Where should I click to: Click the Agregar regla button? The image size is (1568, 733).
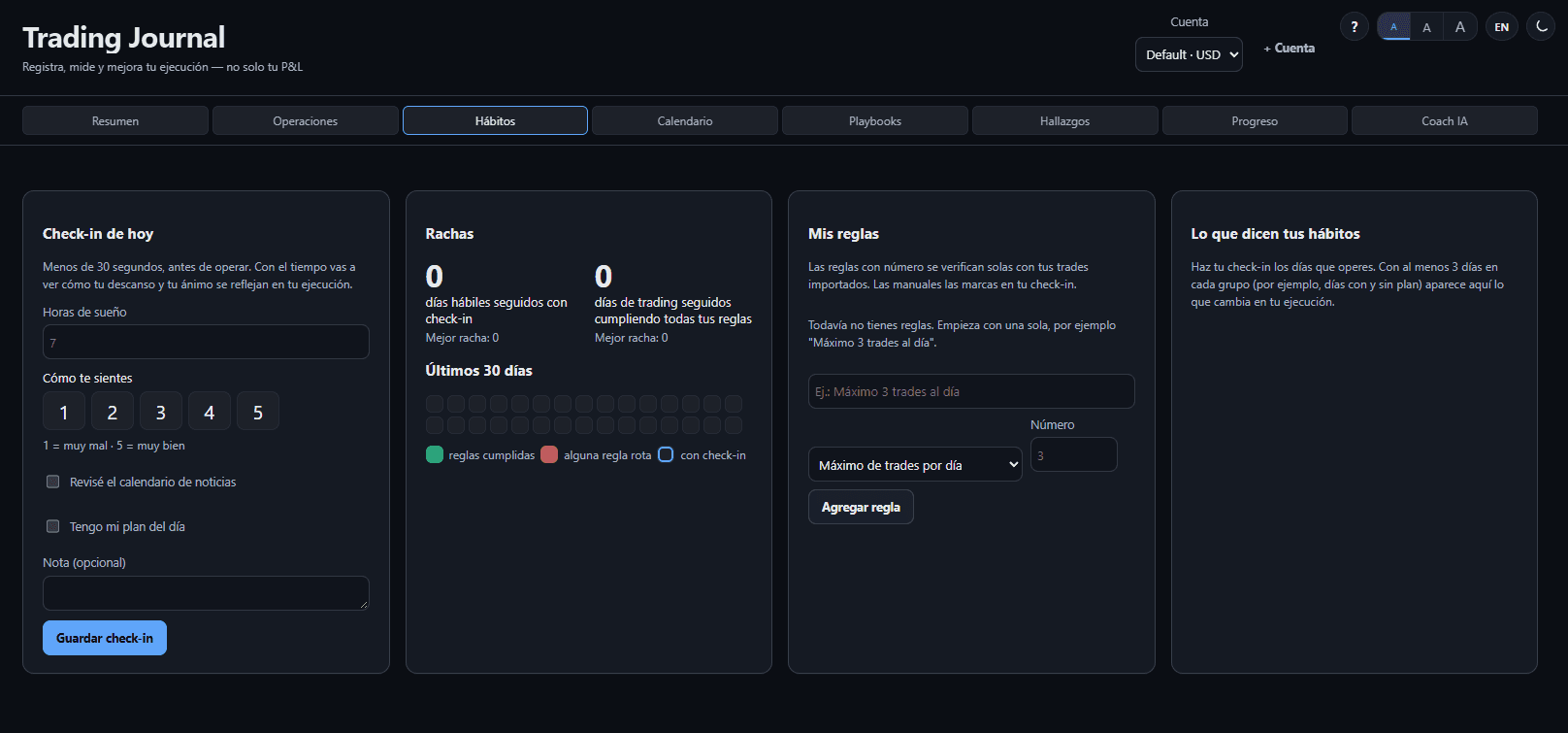[x=861, y=507]
